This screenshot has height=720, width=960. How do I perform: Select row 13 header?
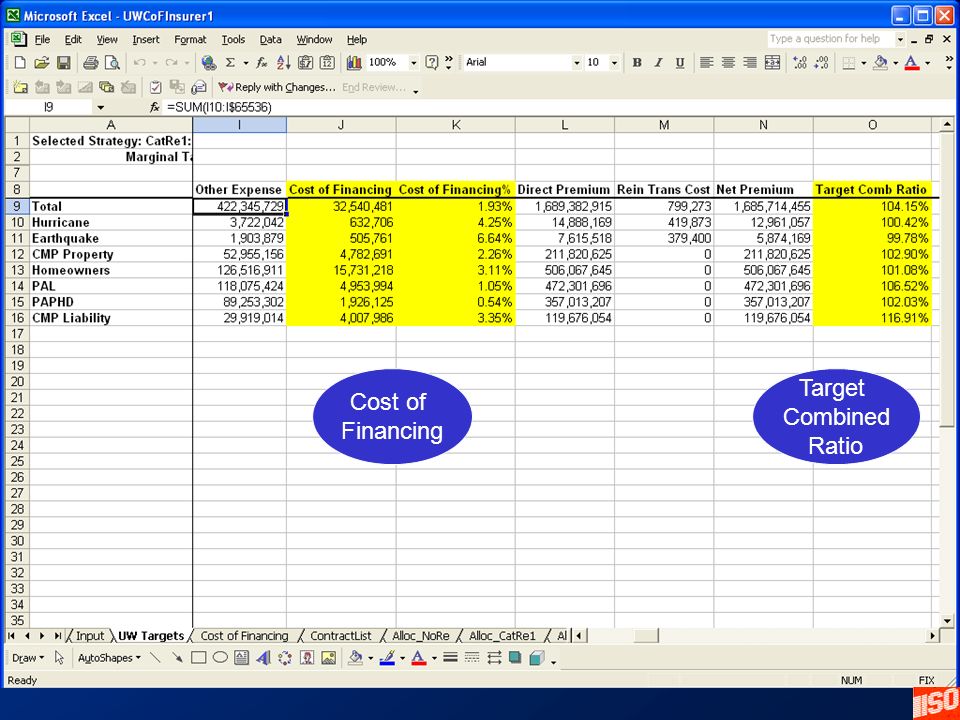pyautogui.click(x=17, y=270)
